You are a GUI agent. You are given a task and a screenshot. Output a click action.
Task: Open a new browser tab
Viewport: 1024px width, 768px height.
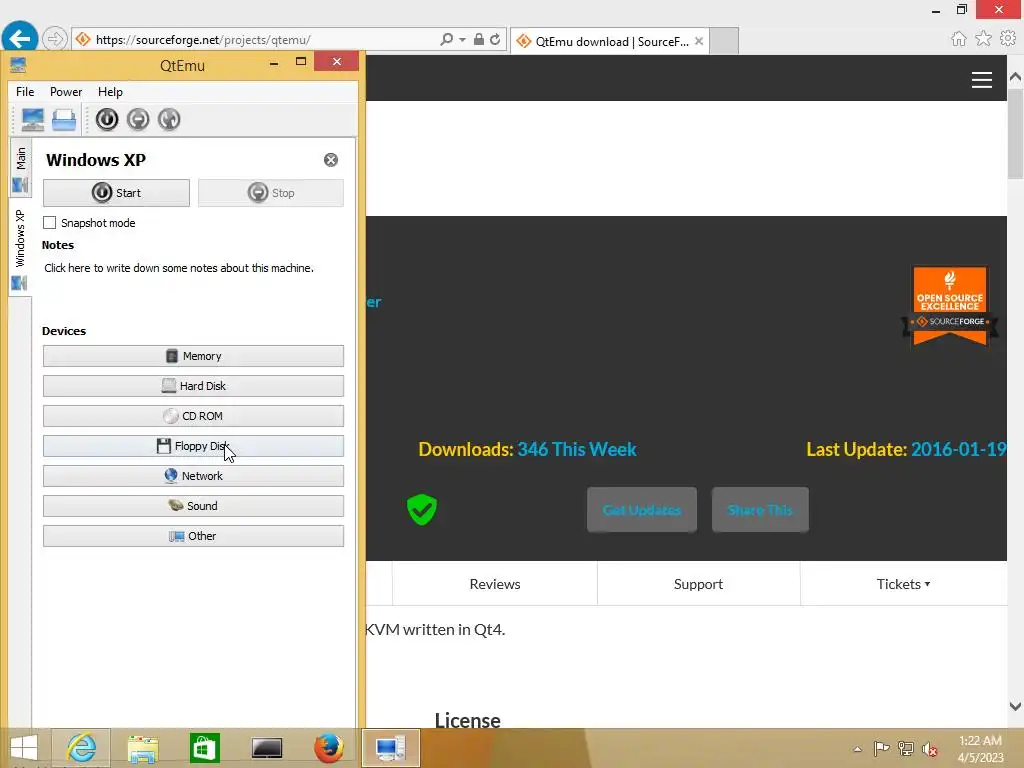point(724,41)
